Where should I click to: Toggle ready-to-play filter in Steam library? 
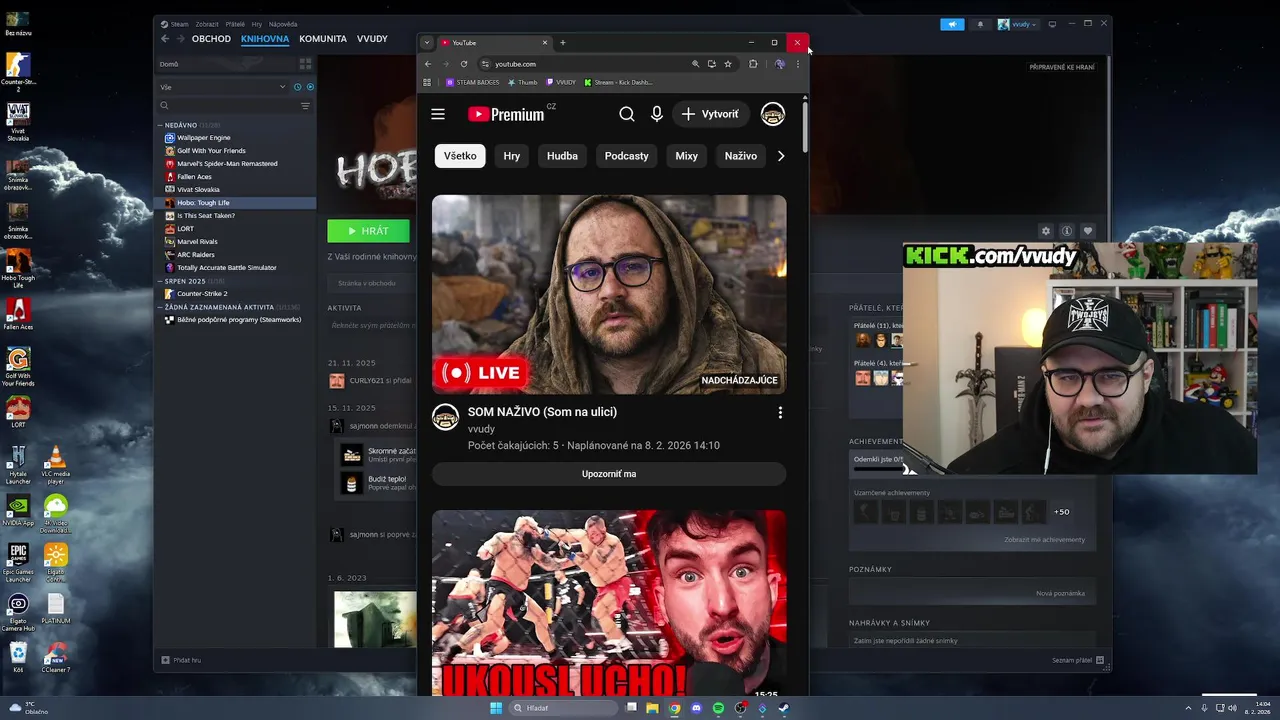pos(310,87)
